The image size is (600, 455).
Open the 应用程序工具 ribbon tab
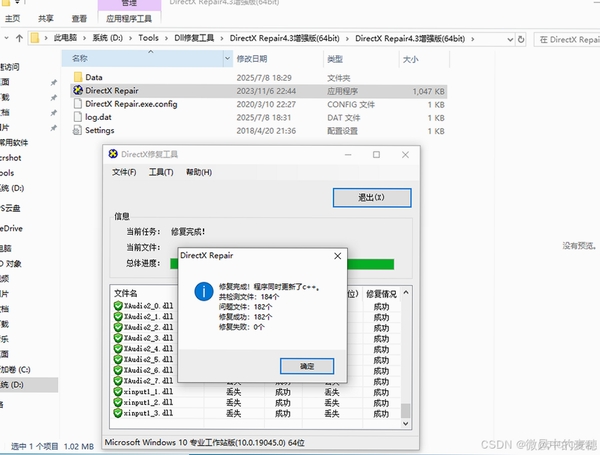[x=129, y=18]
